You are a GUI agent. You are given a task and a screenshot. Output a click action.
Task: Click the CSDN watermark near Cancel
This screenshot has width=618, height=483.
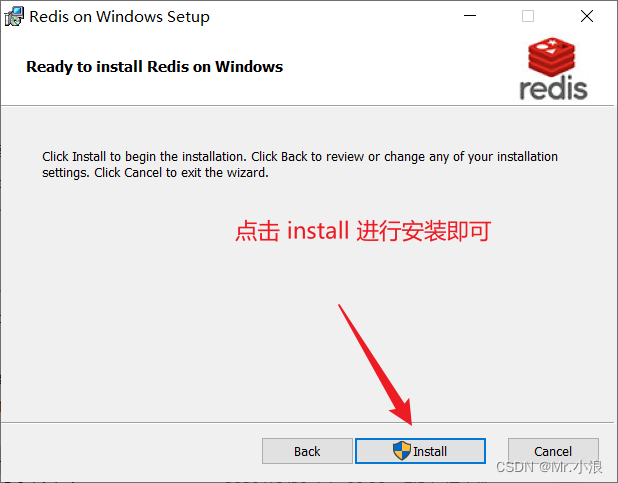coord(549,467)
